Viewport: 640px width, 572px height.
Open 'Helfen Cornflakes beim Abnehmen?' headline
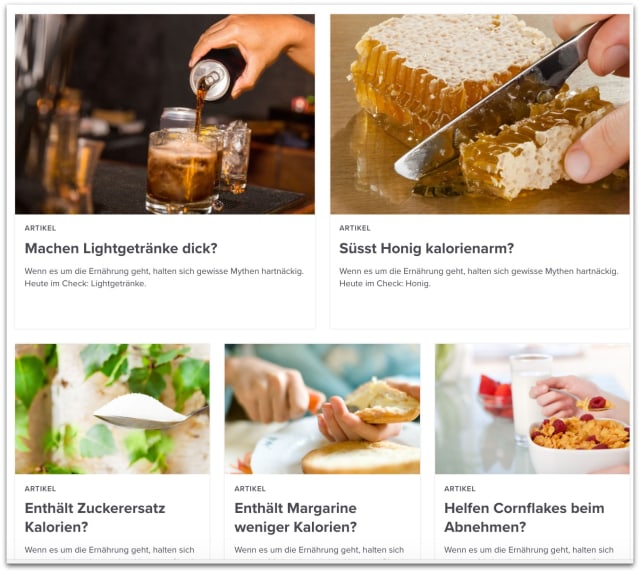[x=524, y=517]
